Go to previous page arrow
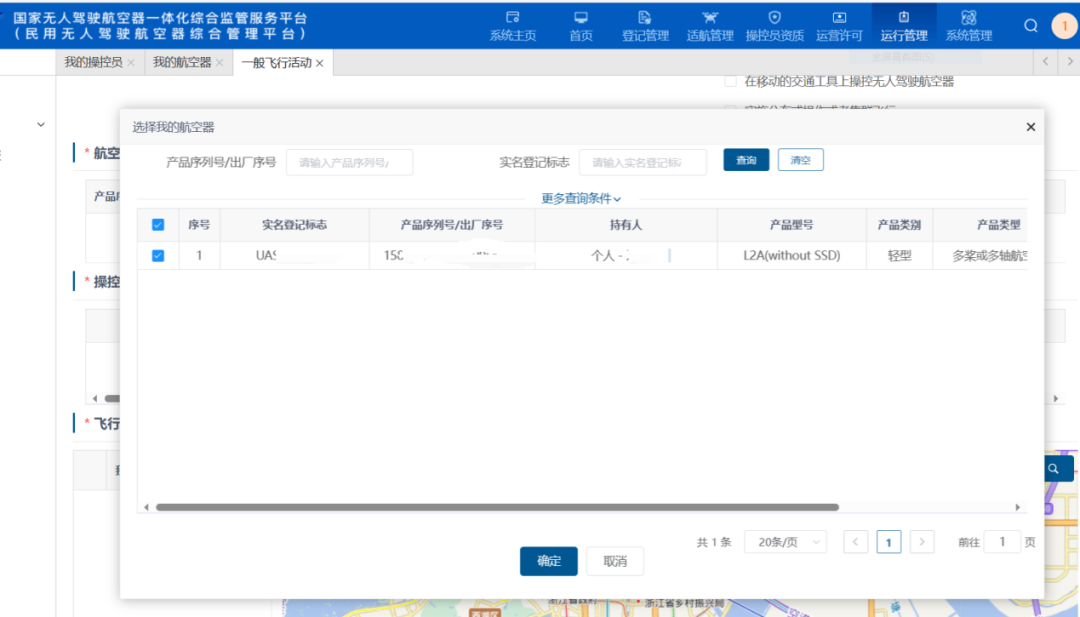The height and width of the screenshot is (617, 1080). click(x=855, y=542)
